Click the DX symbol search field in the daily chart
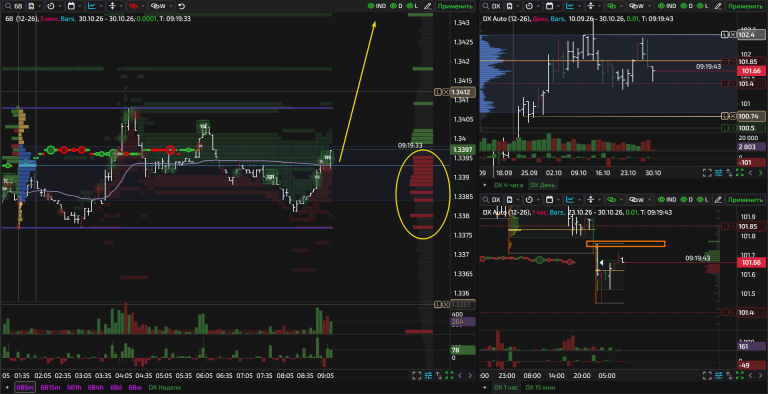768x394 pixels. point(492,6)
